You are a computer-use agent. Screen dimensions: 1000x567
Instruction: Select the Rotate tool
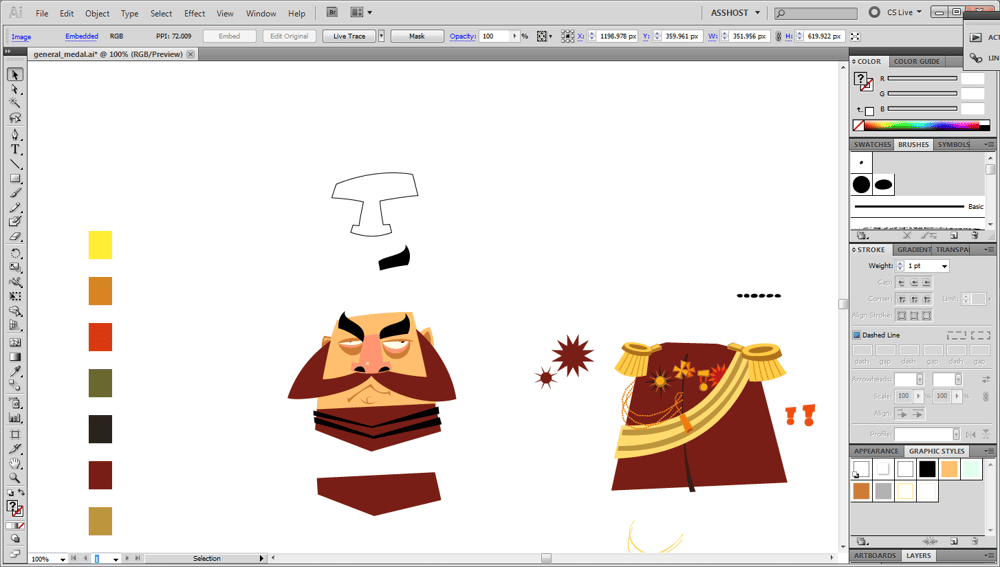click(x=15, y=253)
